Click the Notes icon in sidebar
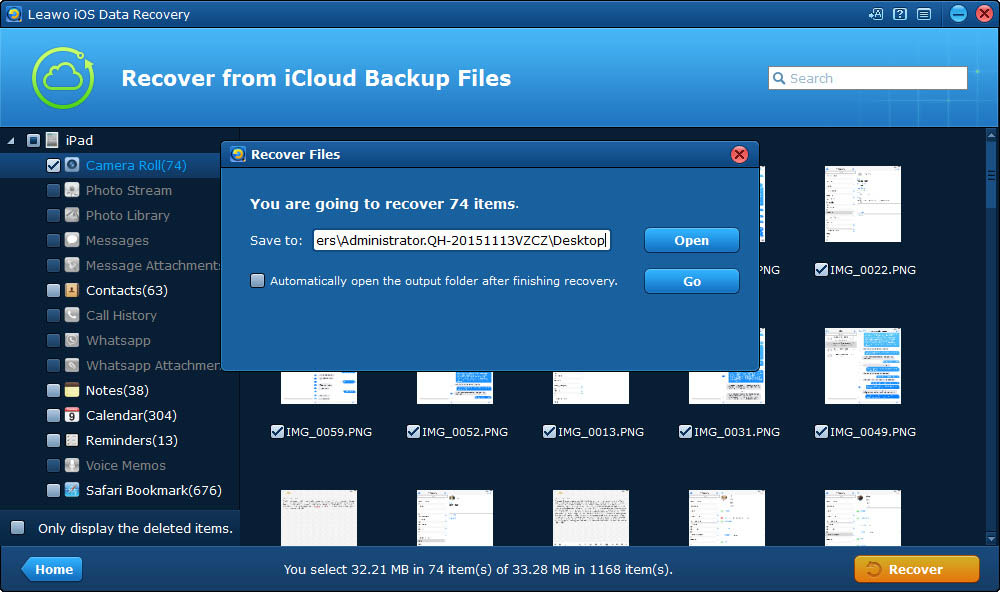The height and width of the screenshot is (592, 1000). click(72, 390)
